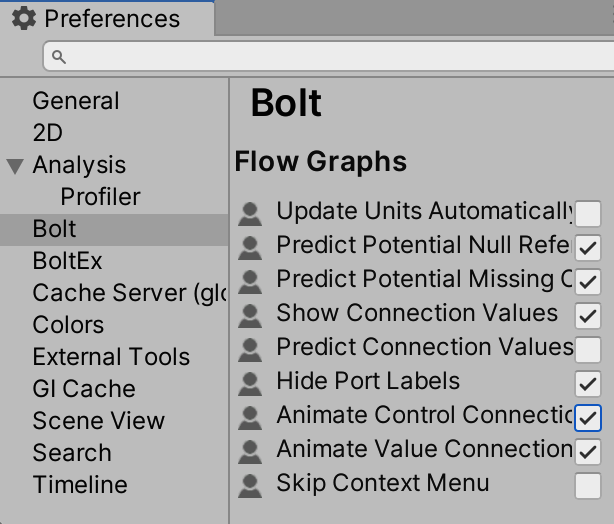Image resolution: width=614 pixels, height=524 pixels.
Task: Click user icon beside Hide Port Labels
Action: (251, 383)
